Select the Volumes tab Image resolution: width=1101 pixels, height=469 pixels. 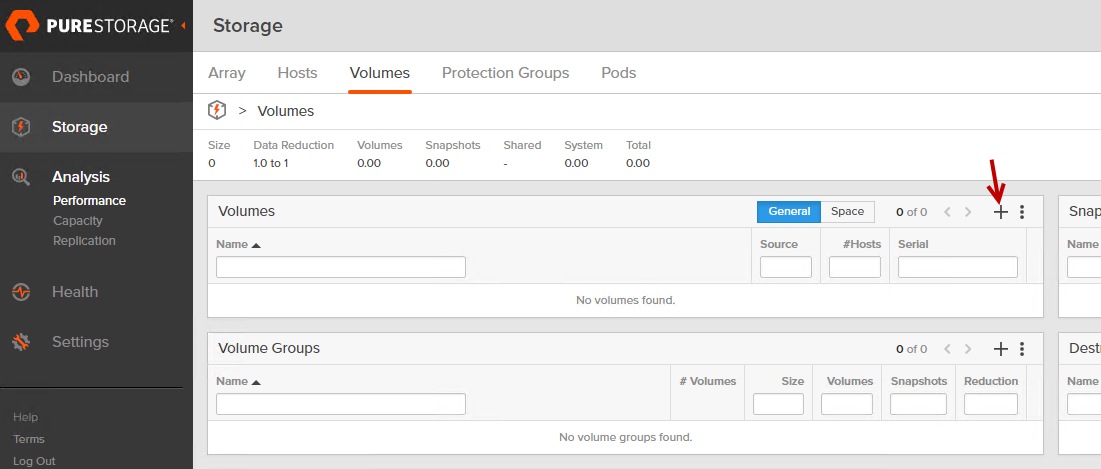pos(380,73)
